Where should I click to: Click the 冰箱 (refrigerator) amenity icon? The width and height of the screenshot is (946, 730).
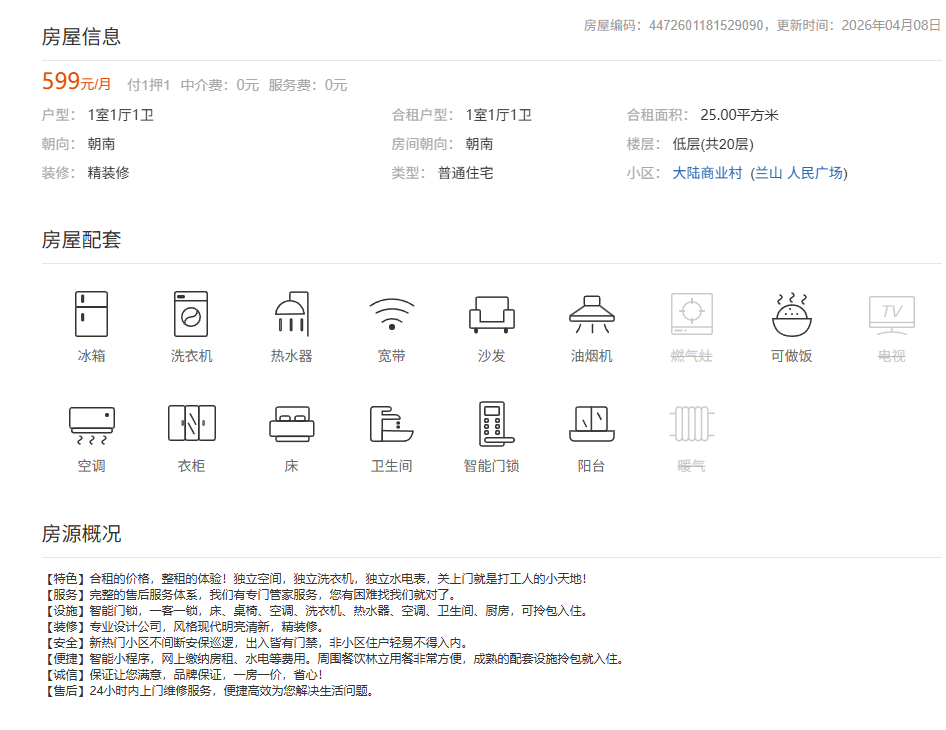tap(92, 315)
